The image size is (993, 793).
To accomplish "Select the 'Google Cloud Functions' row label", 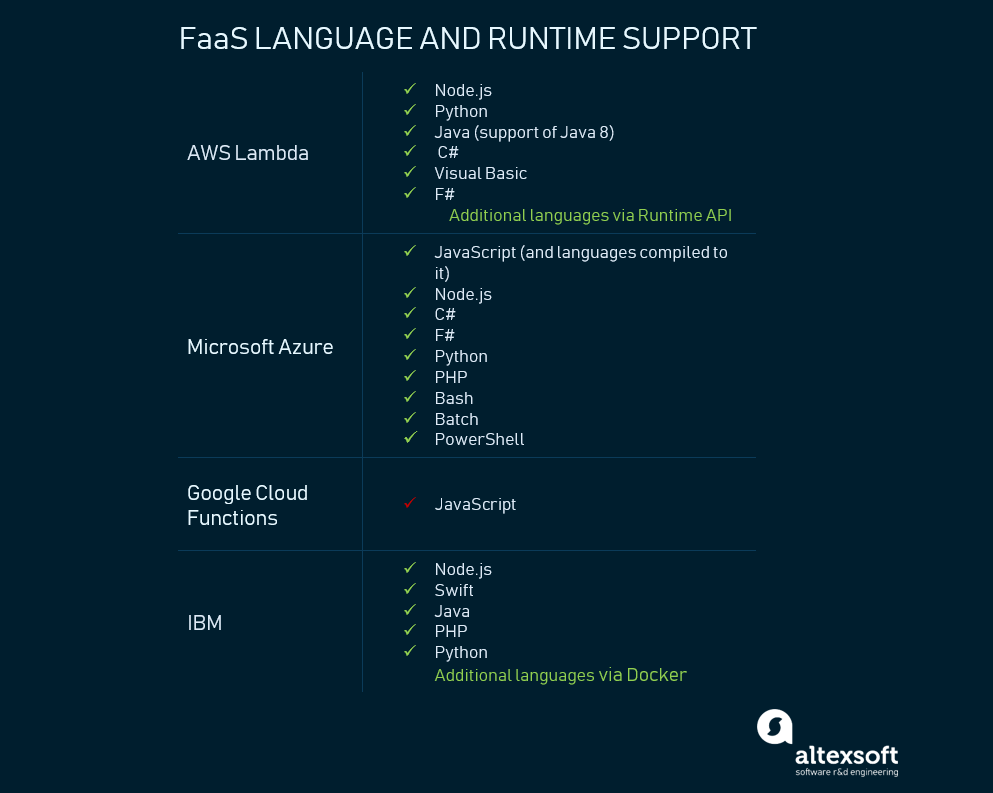I will coord(248,505).
